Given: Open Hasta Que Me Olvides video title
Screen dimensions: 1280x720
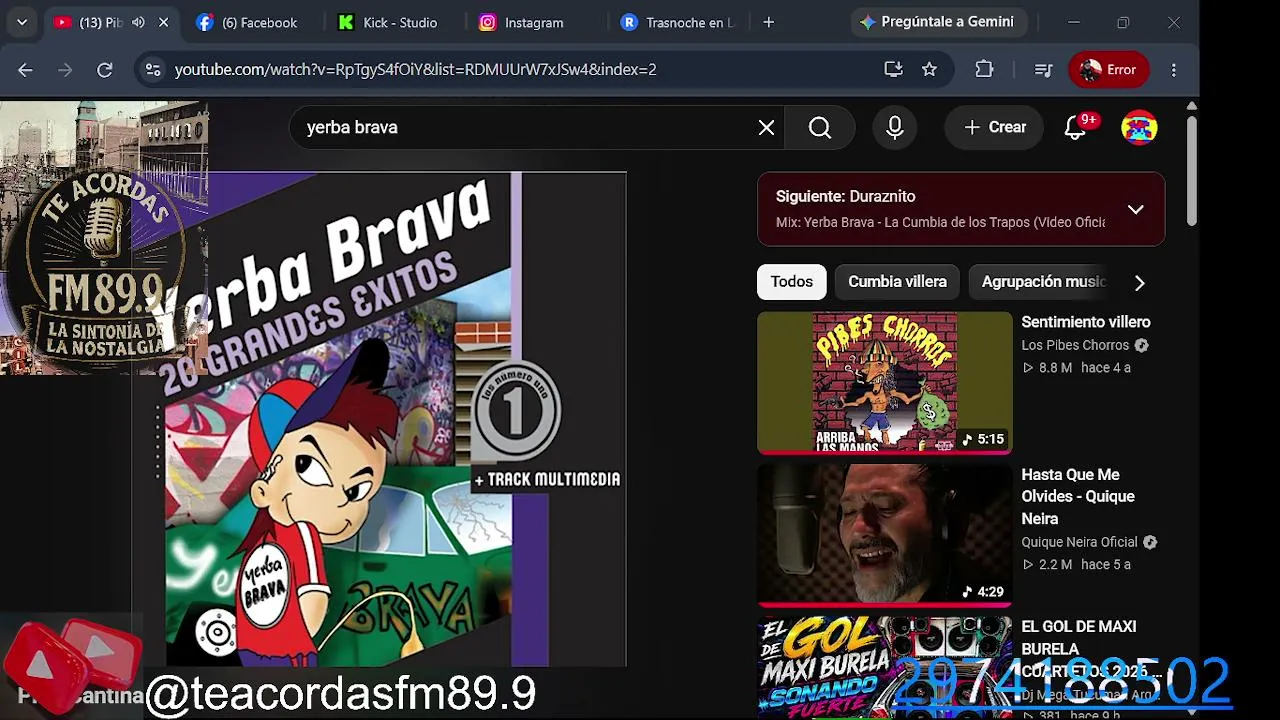Looking at the screenshot, I should pos(1078,496).
